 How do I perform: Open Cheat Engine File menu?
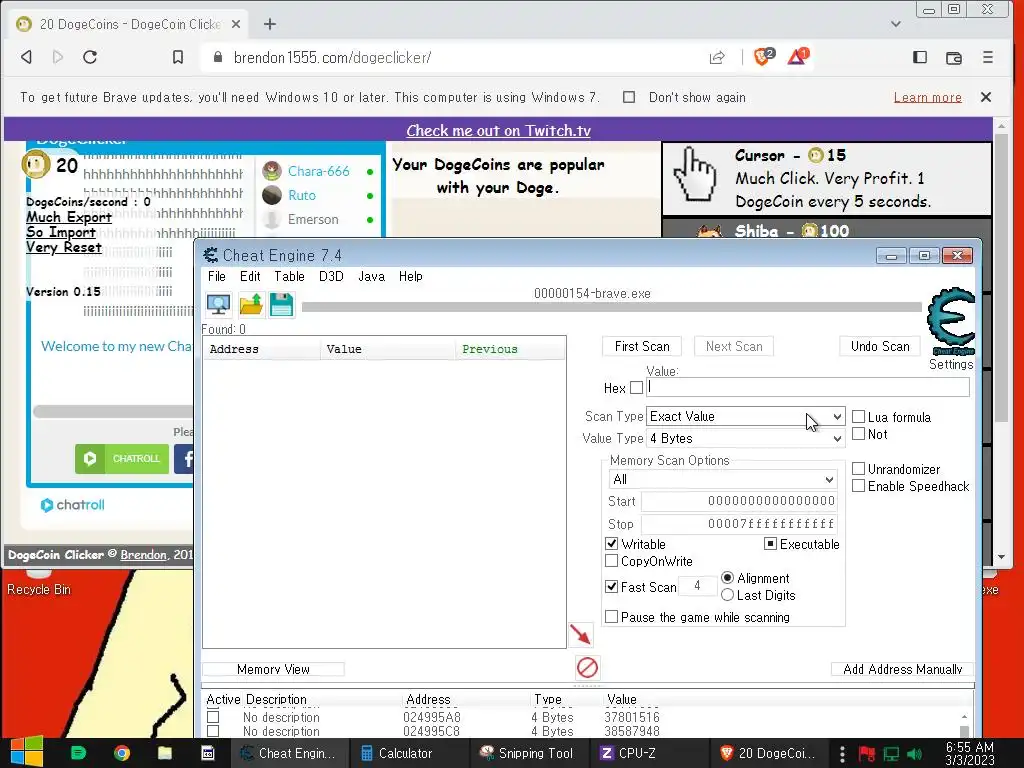(x=216, y=276)
